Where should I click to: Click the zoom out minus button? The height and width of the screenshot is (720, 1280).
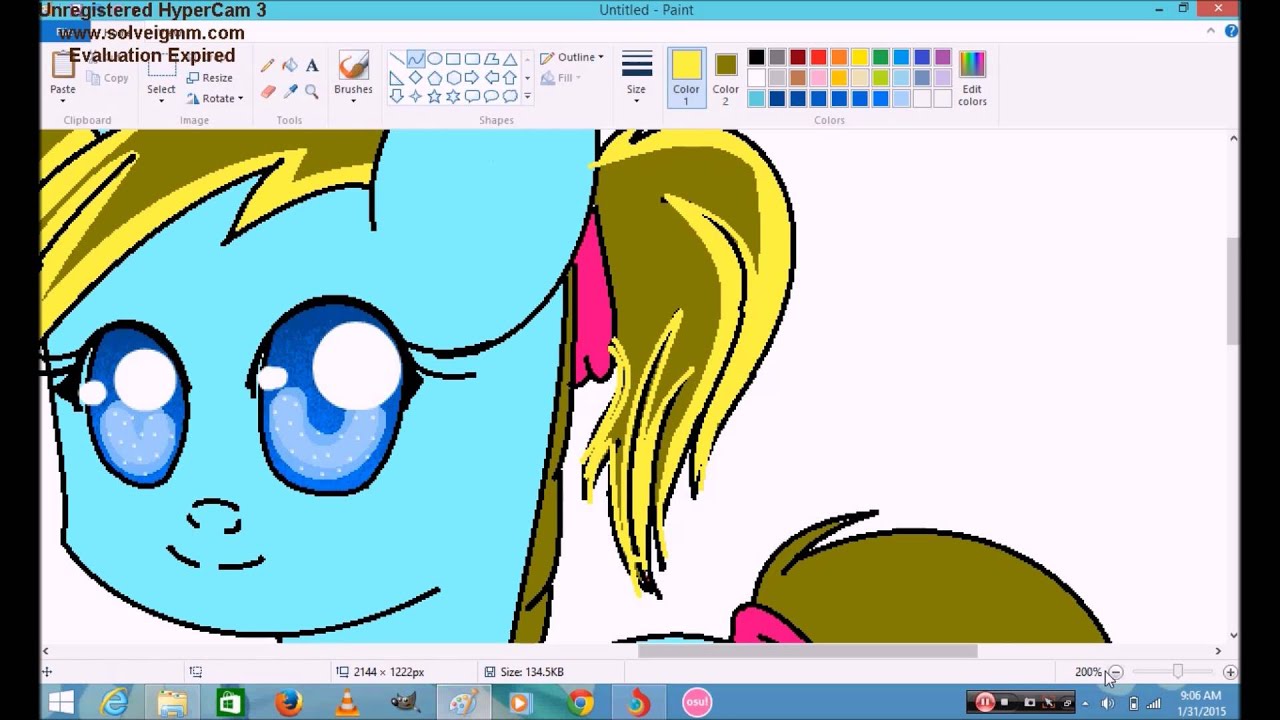click(1116, 672)
